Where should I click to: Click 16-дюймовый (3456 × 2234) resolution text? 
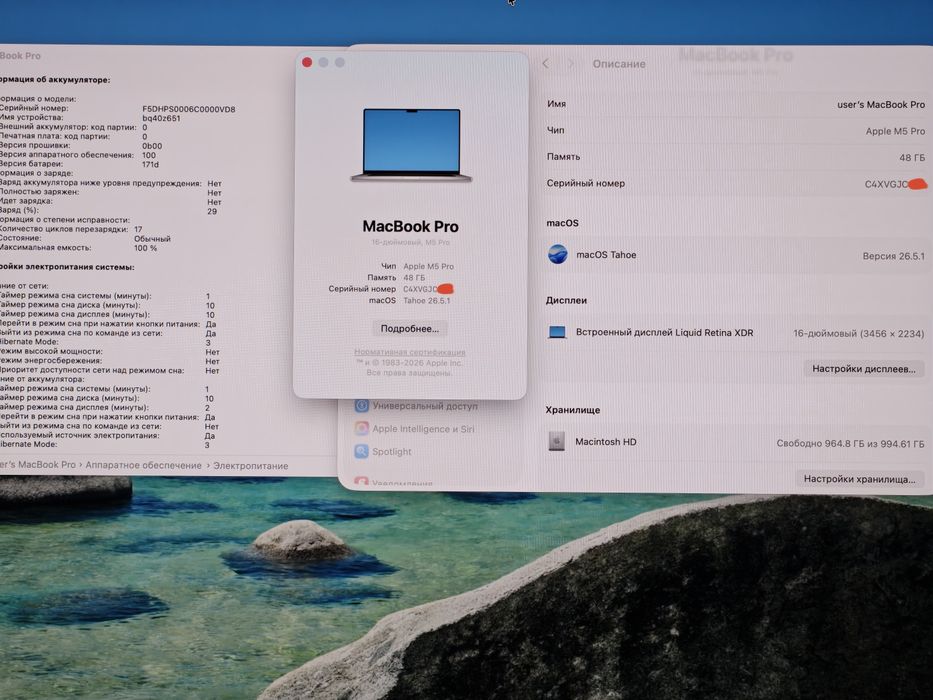coord(859,334)
